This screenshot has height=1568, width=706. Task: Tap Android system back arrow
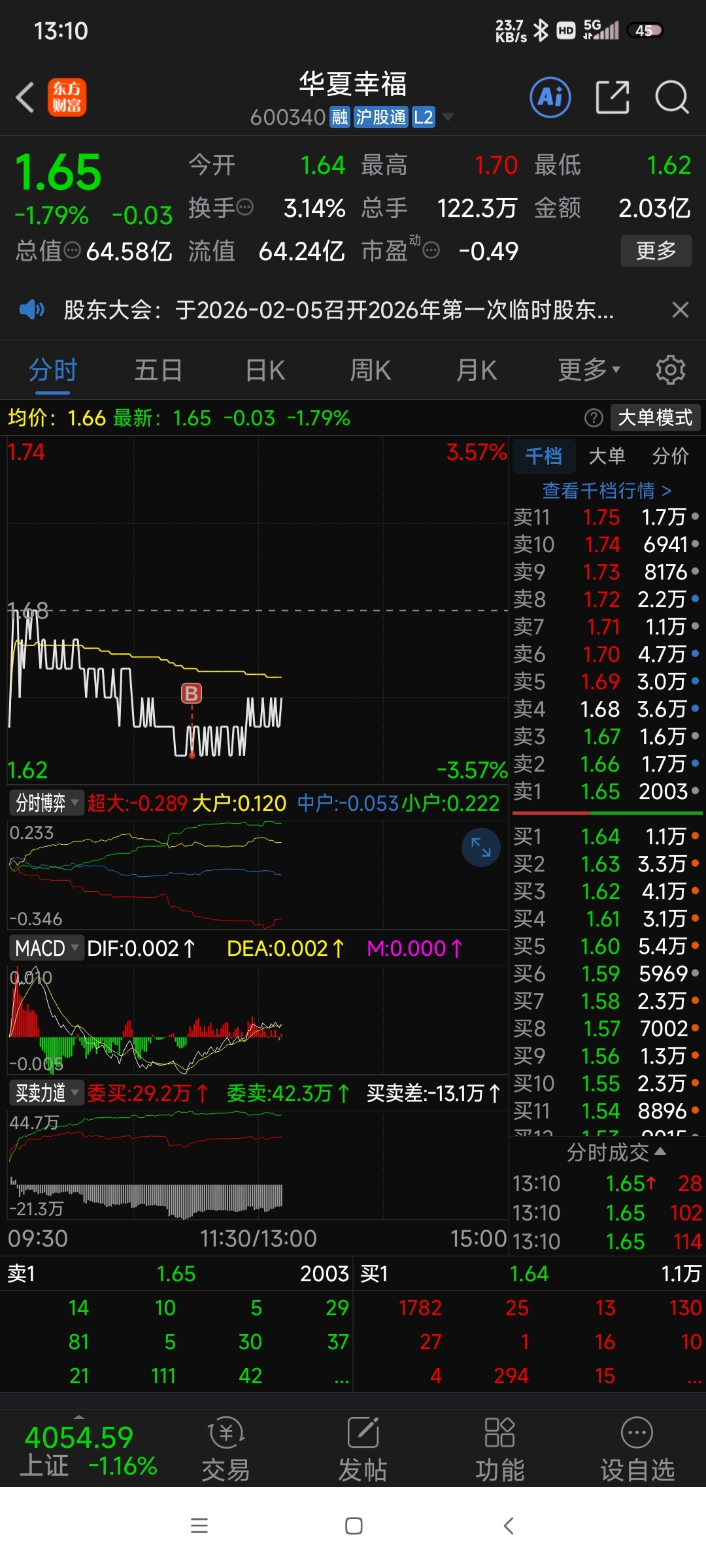pos(509,1526)
